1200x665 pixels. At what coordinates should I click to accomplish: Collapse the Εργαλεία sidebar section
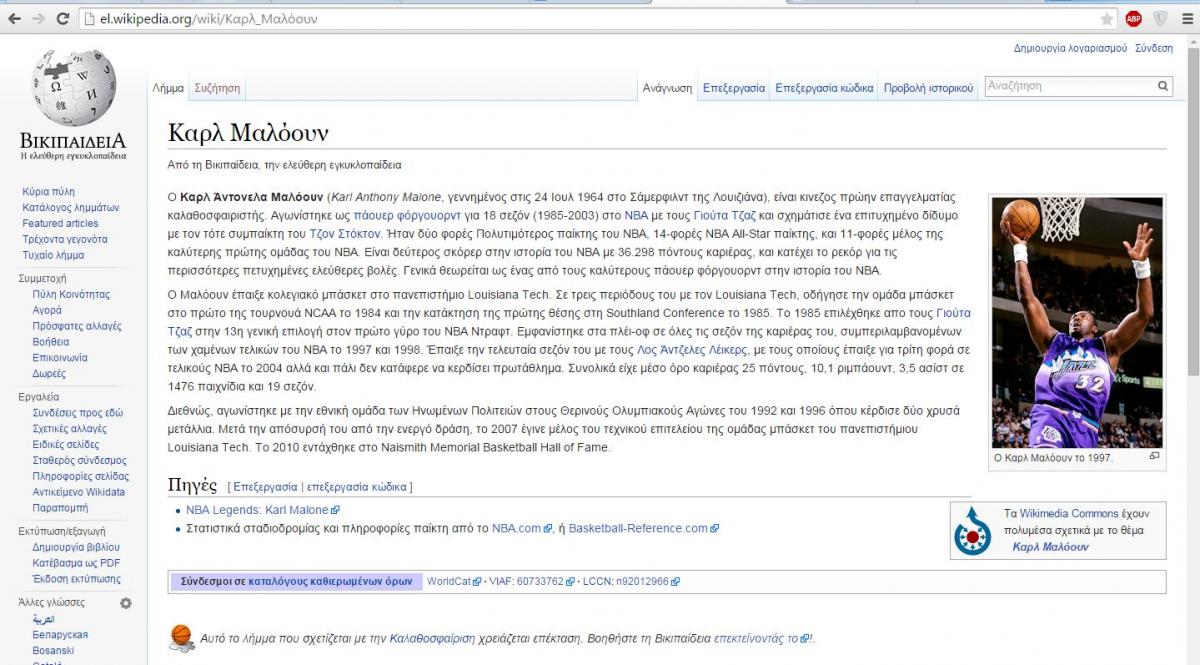(x=39, y=397)
